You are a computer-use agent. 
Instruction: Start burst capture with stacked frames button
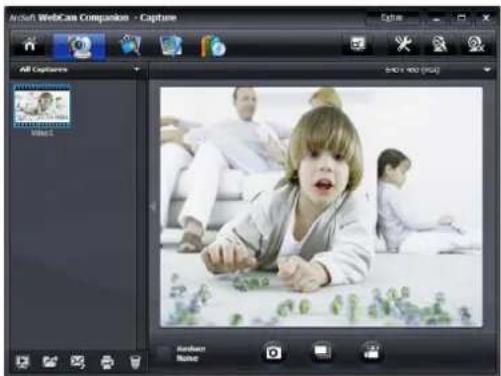pyautogui.click(x=322, y=352)
